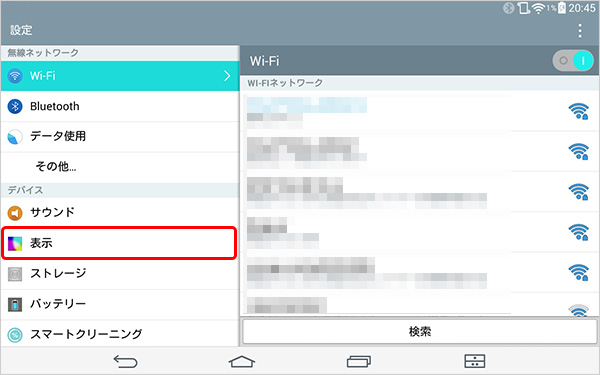
Task: Tap the status bar Wi-Fi signal icon
Action: click(538, 8)
